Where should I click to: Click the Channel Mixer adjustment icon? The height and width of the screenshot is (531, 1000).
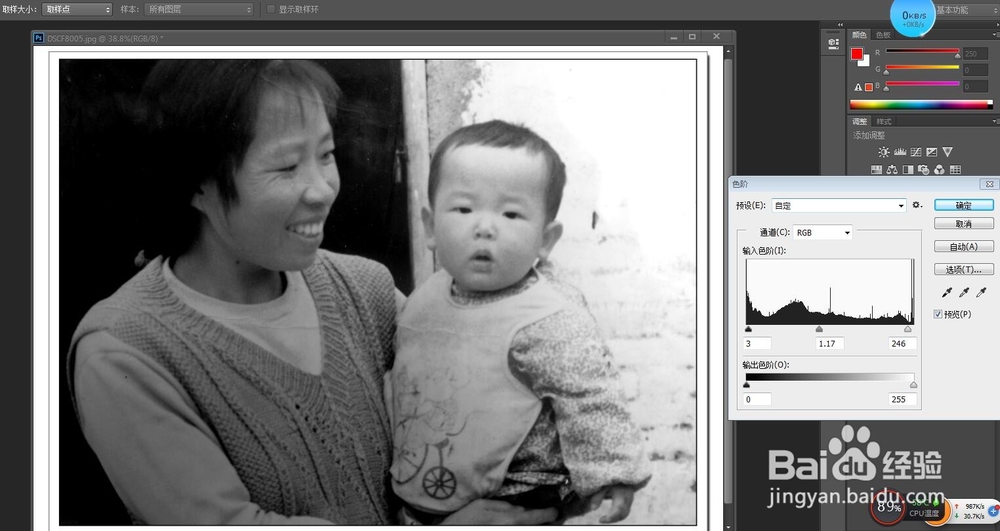pos(939,170)
